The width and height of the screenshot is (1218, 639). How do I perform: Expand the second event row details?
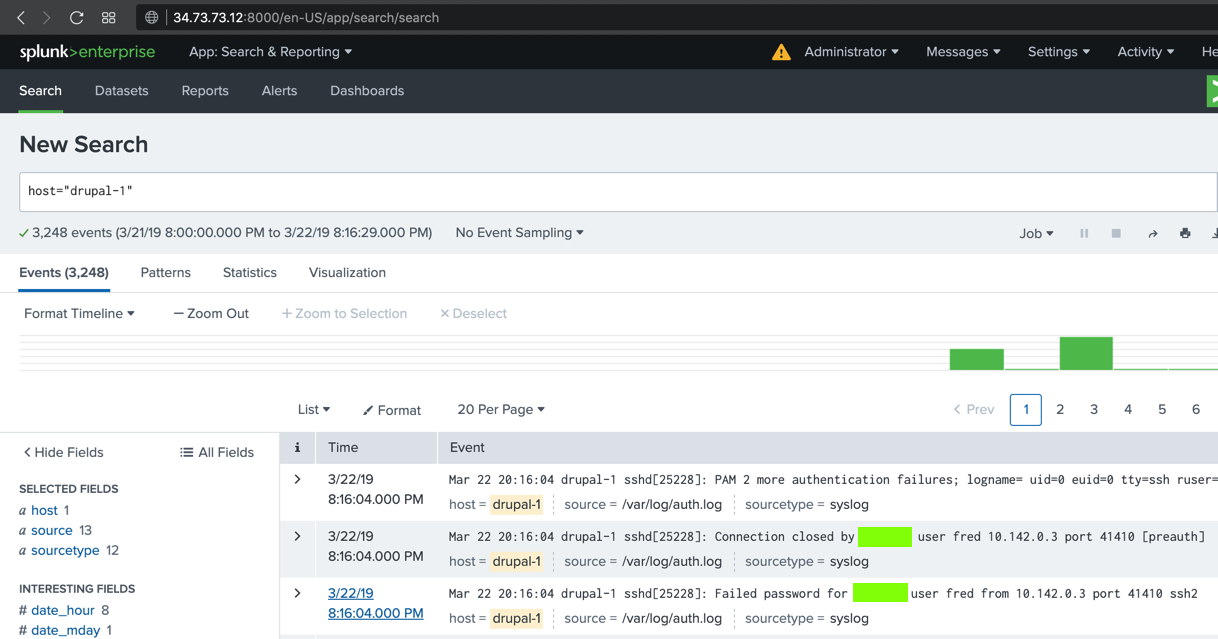tap(297, 537)
